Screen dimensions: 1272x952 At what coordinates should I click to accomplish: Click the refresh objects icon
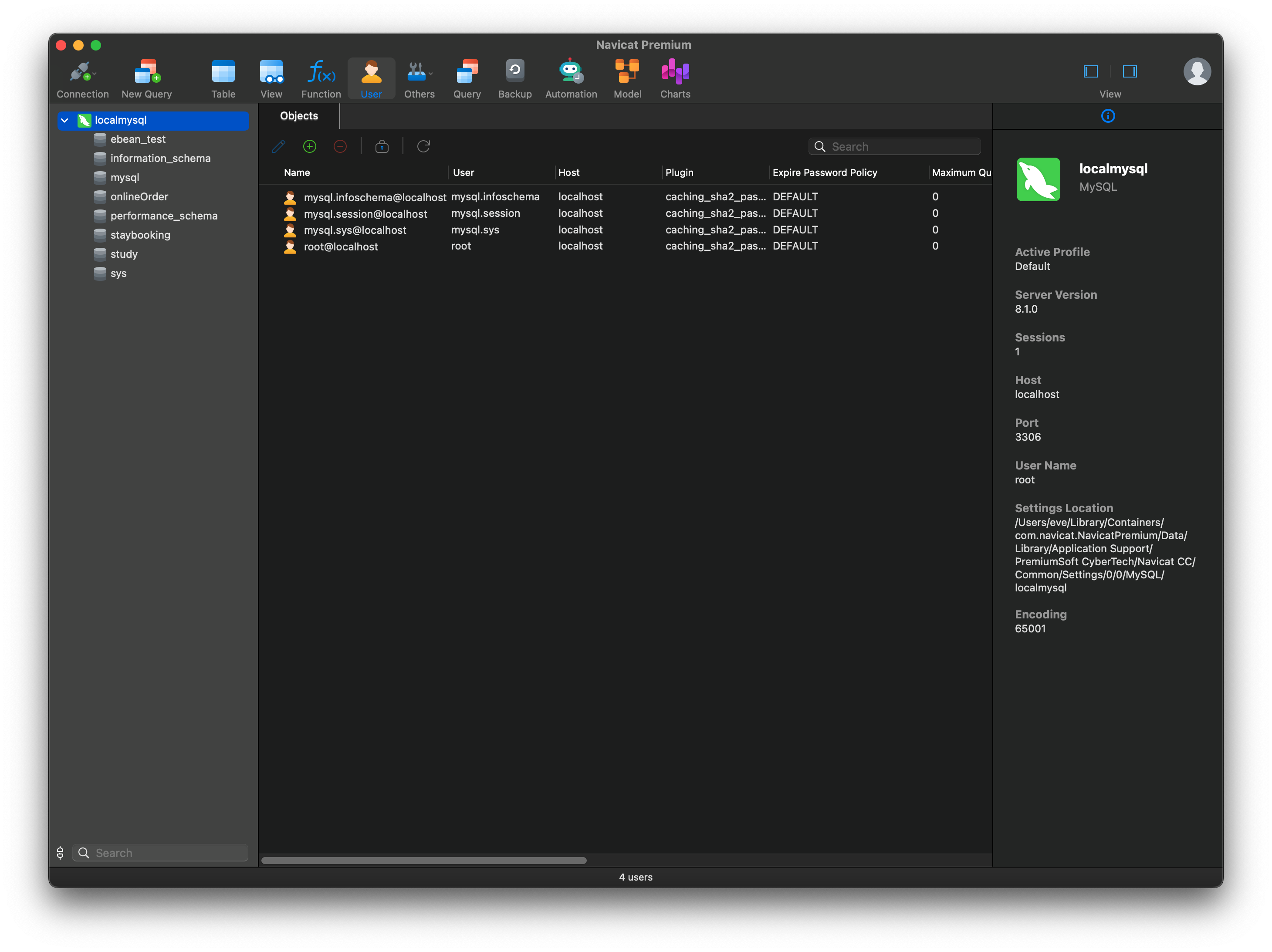click(x=423, y=147)
